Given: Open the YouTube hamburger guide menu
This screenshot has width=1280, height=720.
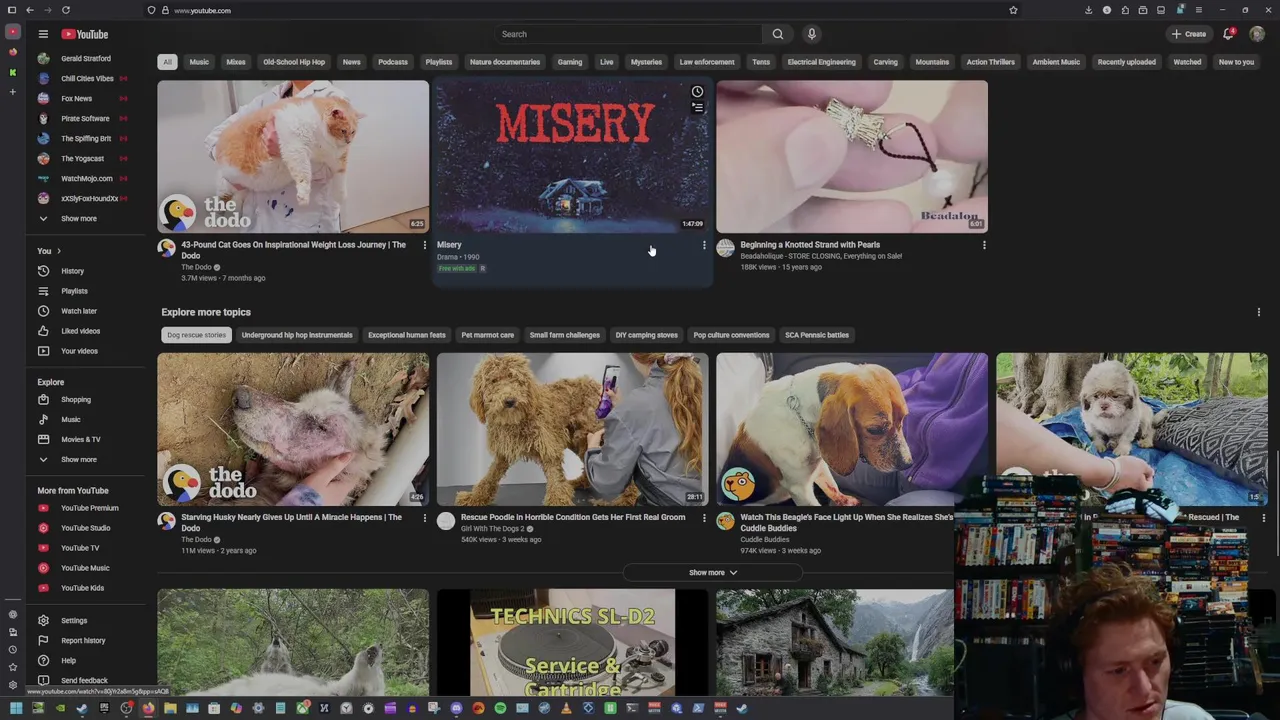Looking at the screenshot, I should [x=43, y=34].
